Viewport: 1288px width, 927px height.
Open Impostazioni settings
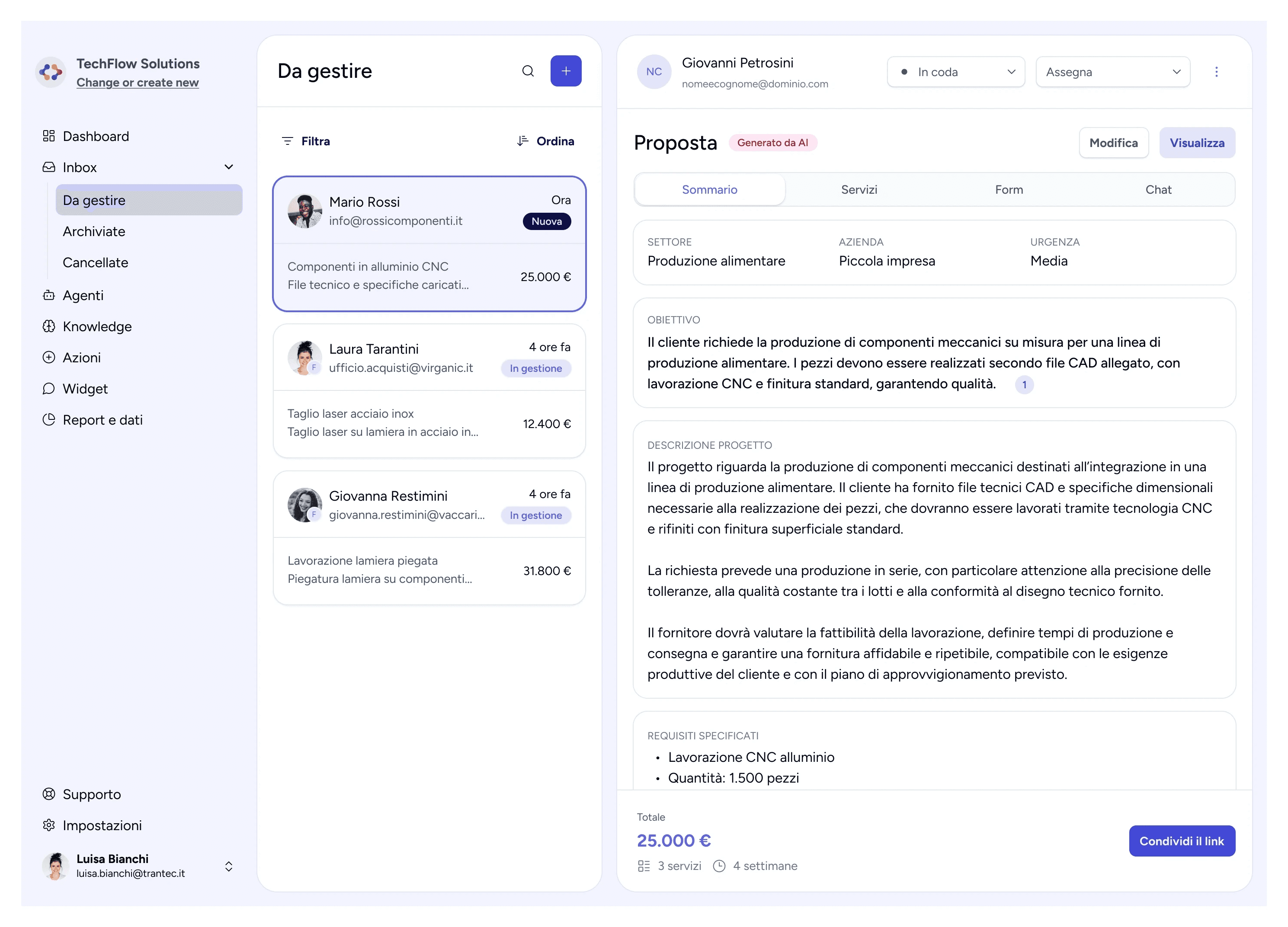(102, 825)
